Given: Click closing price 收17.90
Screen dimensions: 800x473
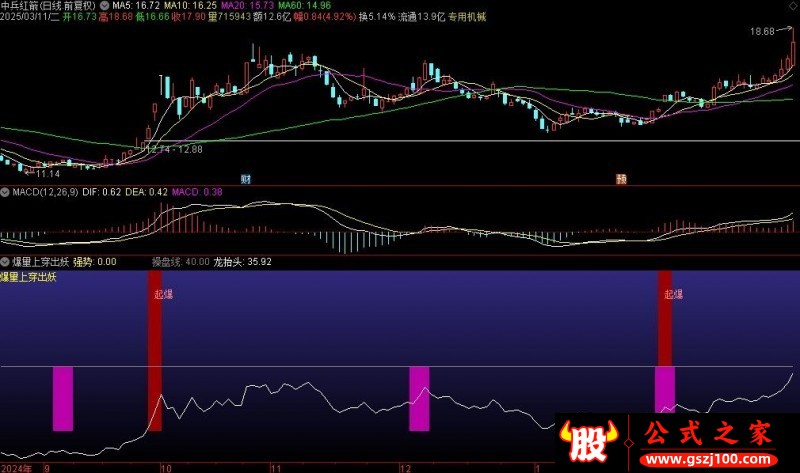Looking at the screenshot, I should tap(189, 17).
